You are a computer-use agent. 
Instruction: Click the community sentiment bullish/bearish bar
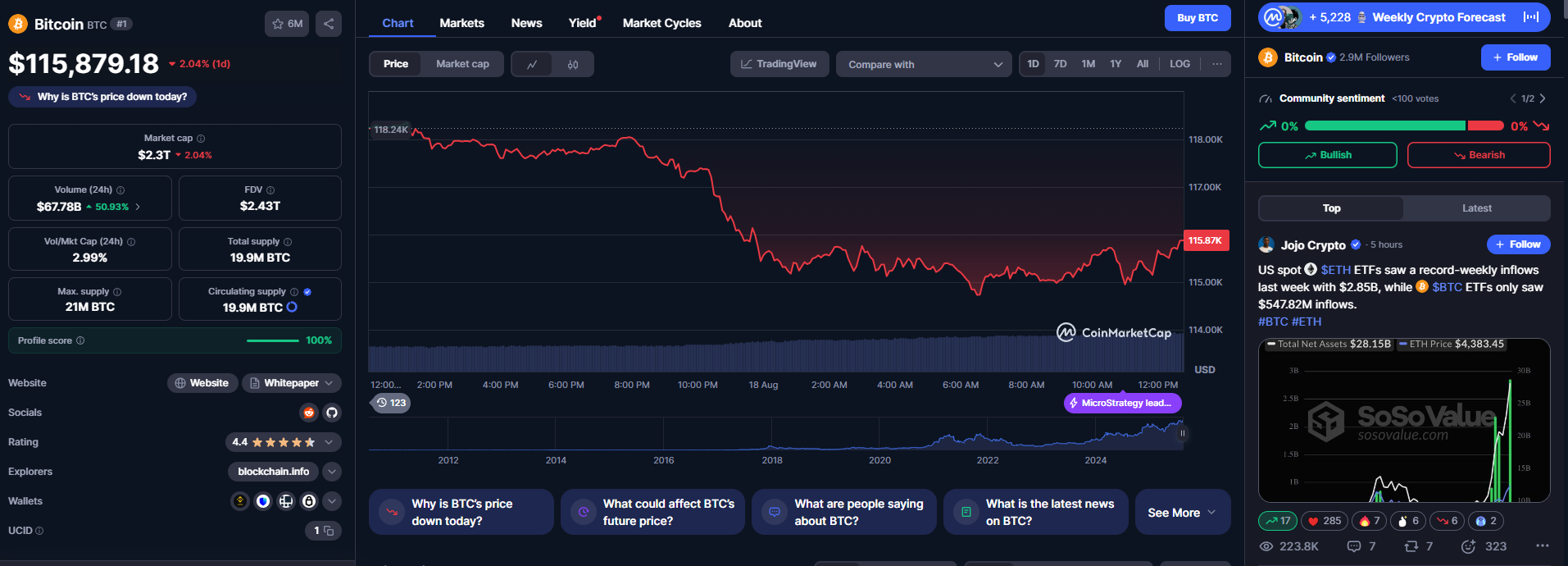1404,126
